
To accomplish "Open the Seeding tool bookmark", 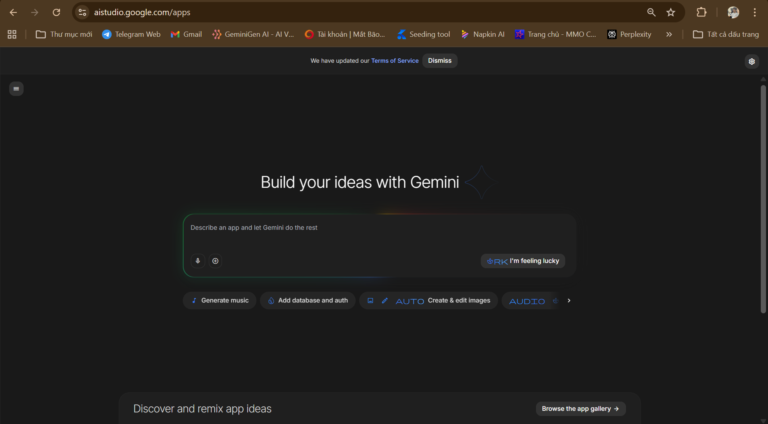I will click(424, 34).
